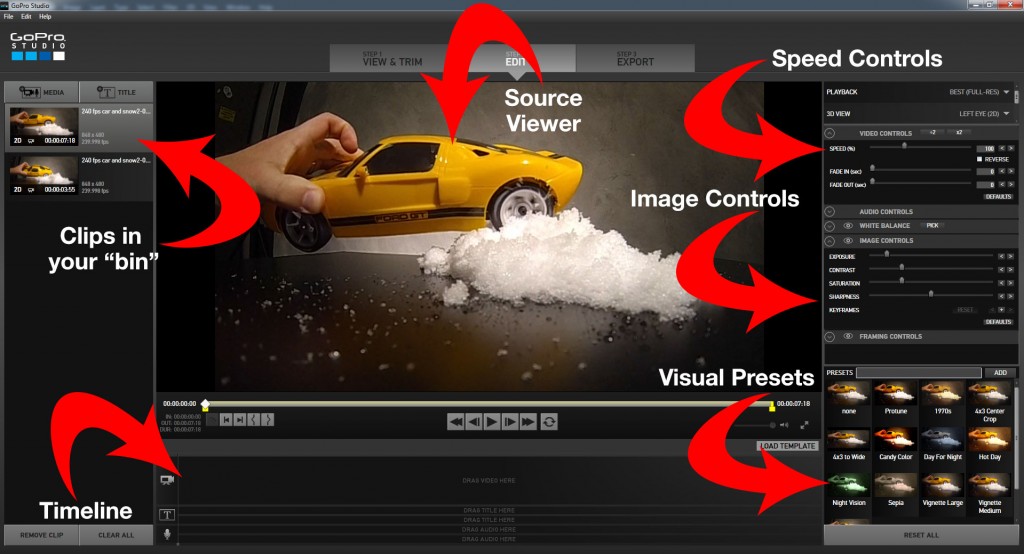Screen dimensions: 1024x554
Task: Open the Playback quality dropdown
Action: click(1007, 92)
